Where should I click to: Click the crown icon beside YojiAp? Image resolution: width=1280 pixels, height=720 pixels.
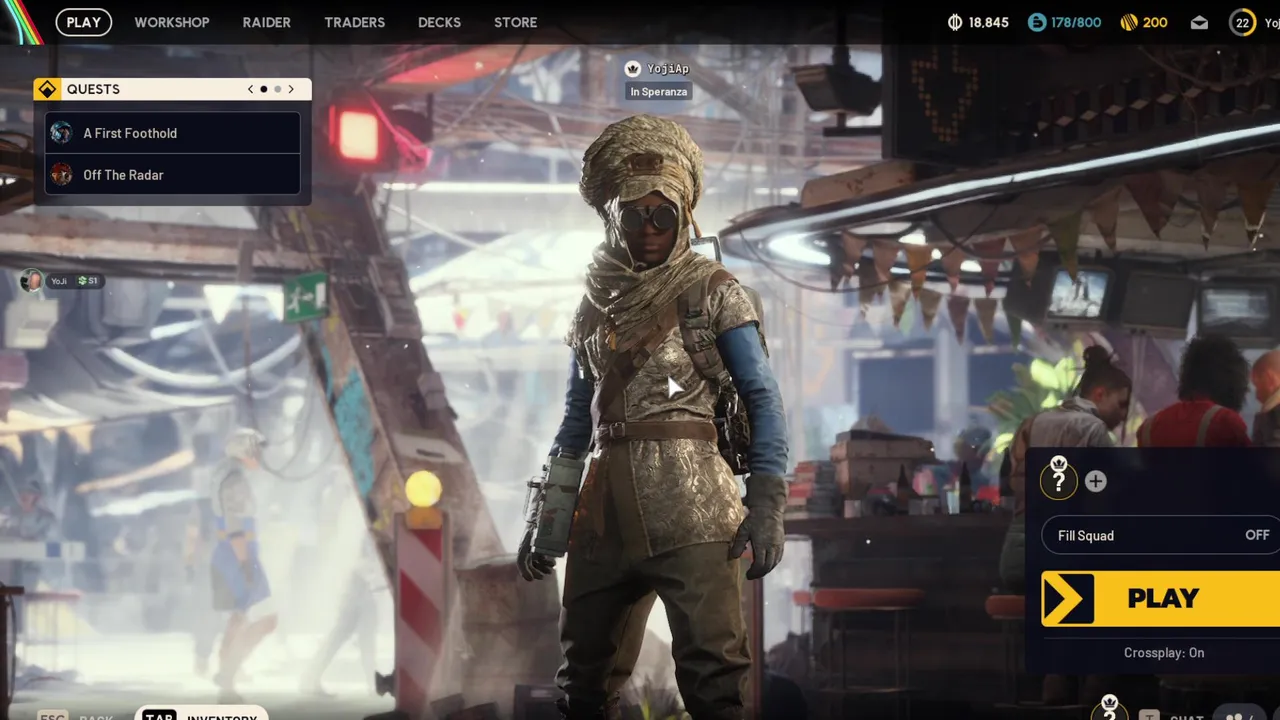click(632, 68)
